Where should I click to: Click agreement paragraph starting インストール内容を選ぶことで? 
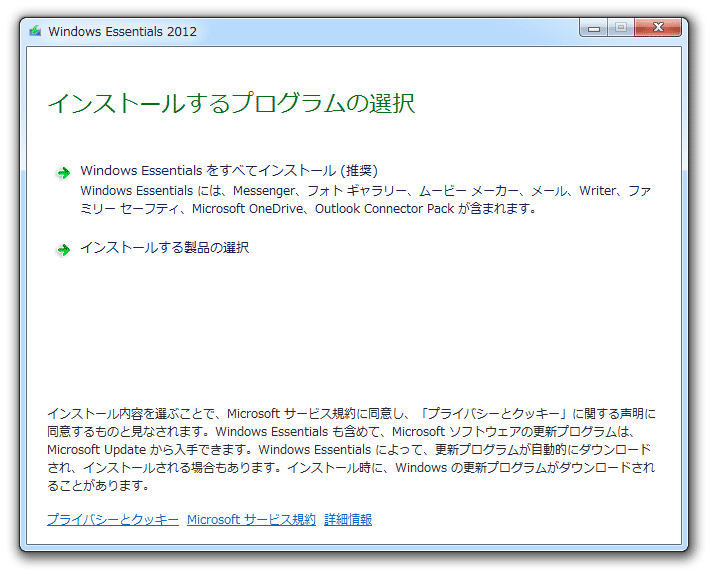coord(351,450)
